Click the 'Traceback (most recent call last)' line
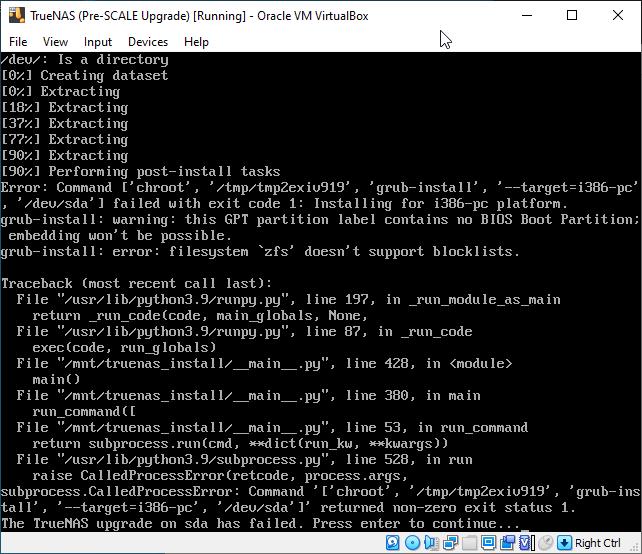 click(136, 283)
